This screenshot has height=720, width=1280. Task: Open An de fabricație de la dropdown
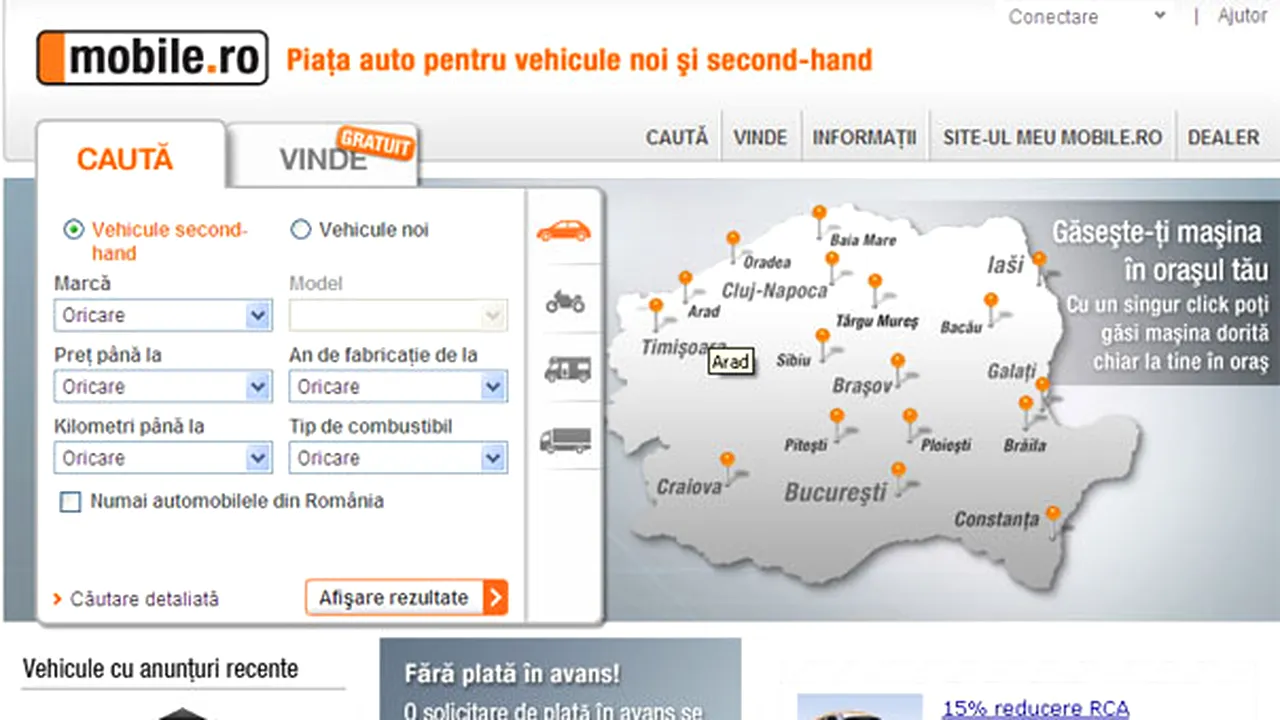(x=398, y=387)
